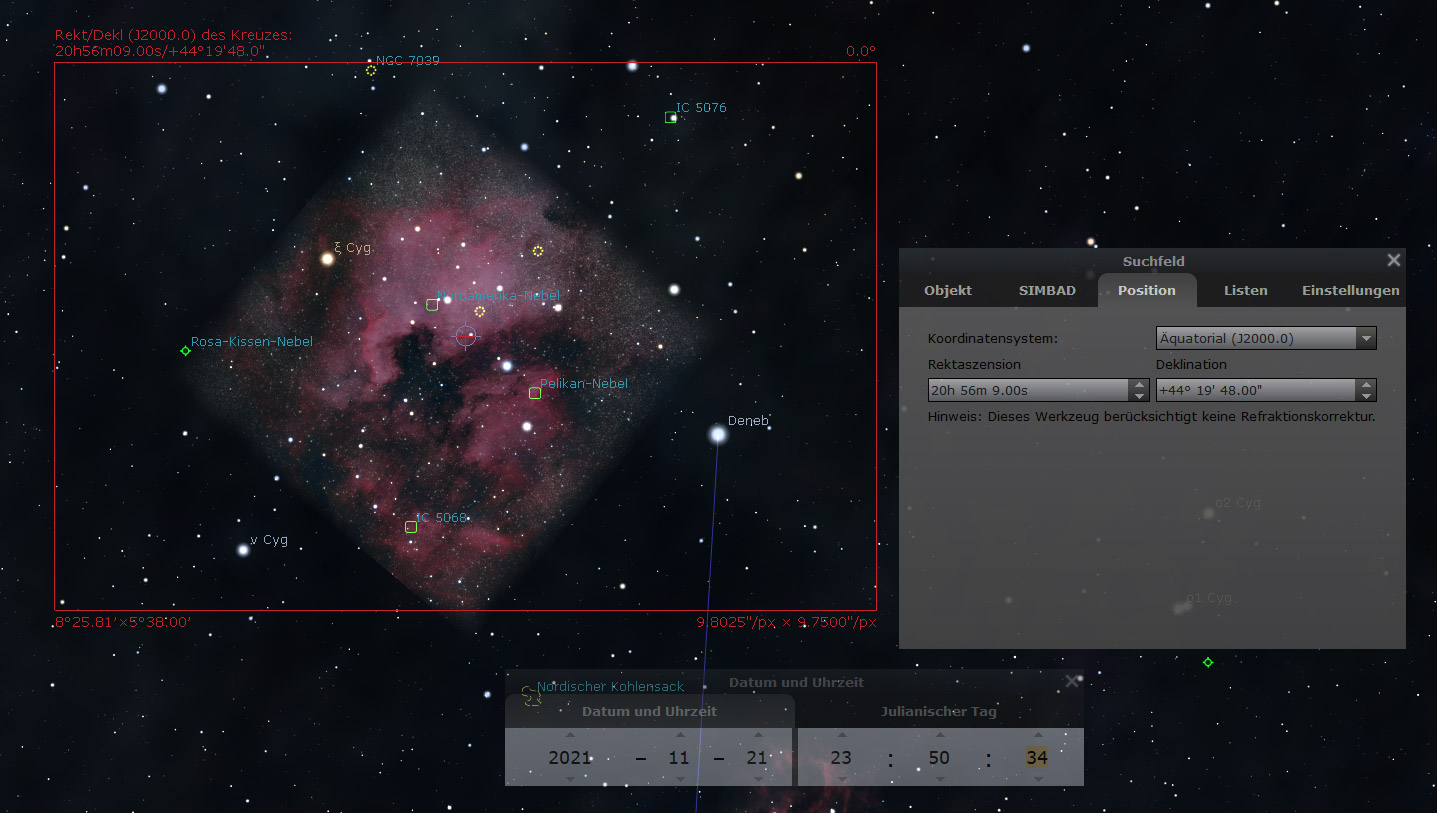Click the Rekt/Dekl des Kreuzes header text
The width and height of the screenshot is (1437, 813).
[173, 35]
